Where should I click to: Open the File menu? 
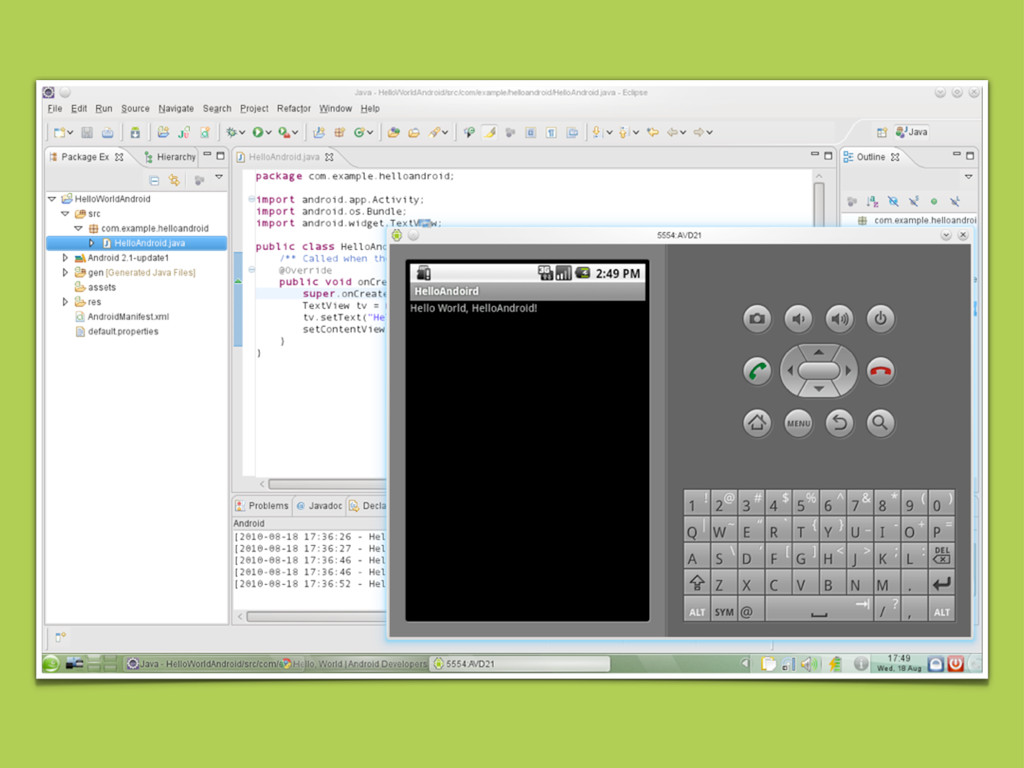click(x=55, y=108)
